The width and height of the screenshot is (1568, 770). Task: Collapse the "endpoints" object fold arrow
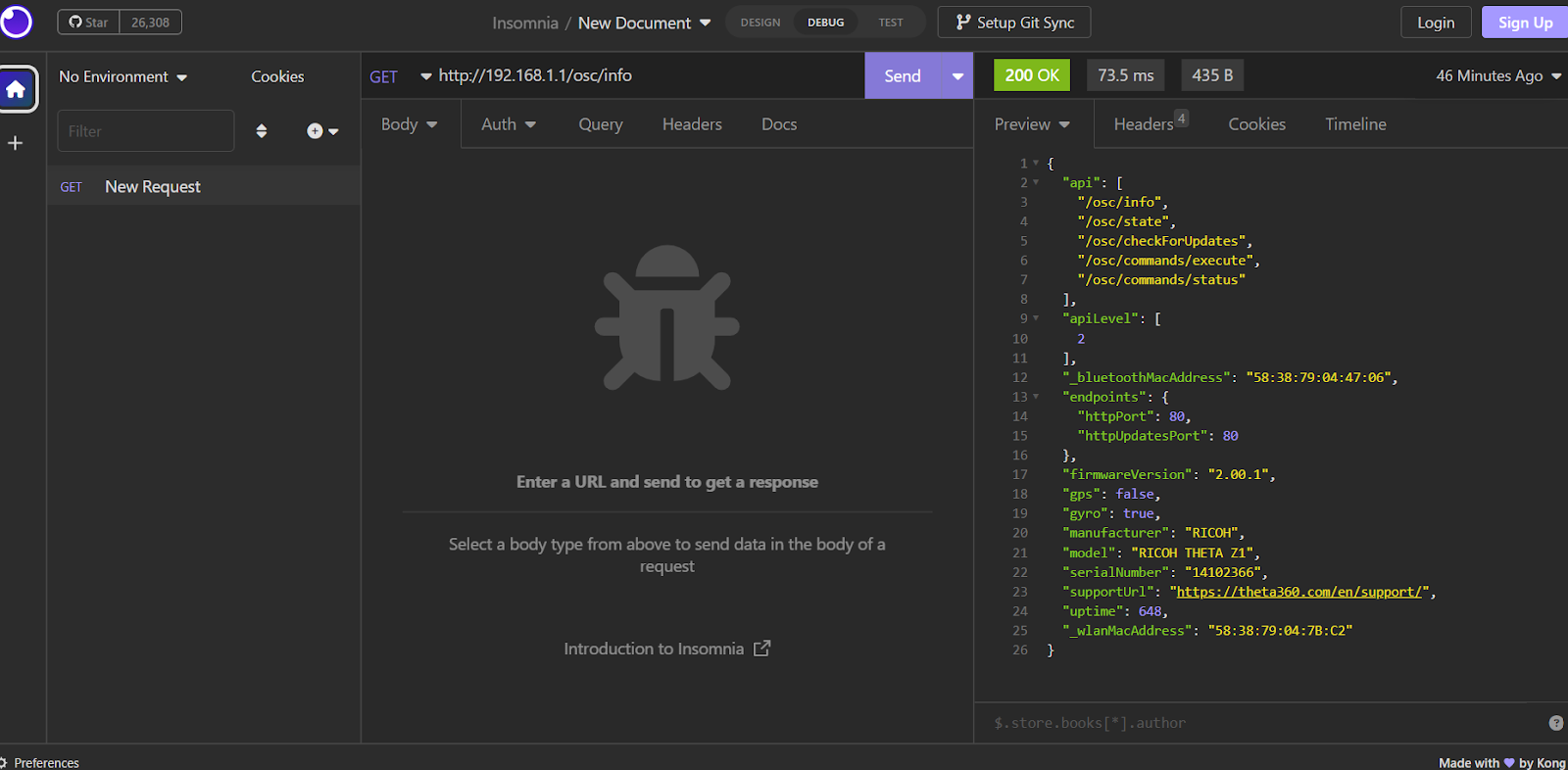[1036, 397]
